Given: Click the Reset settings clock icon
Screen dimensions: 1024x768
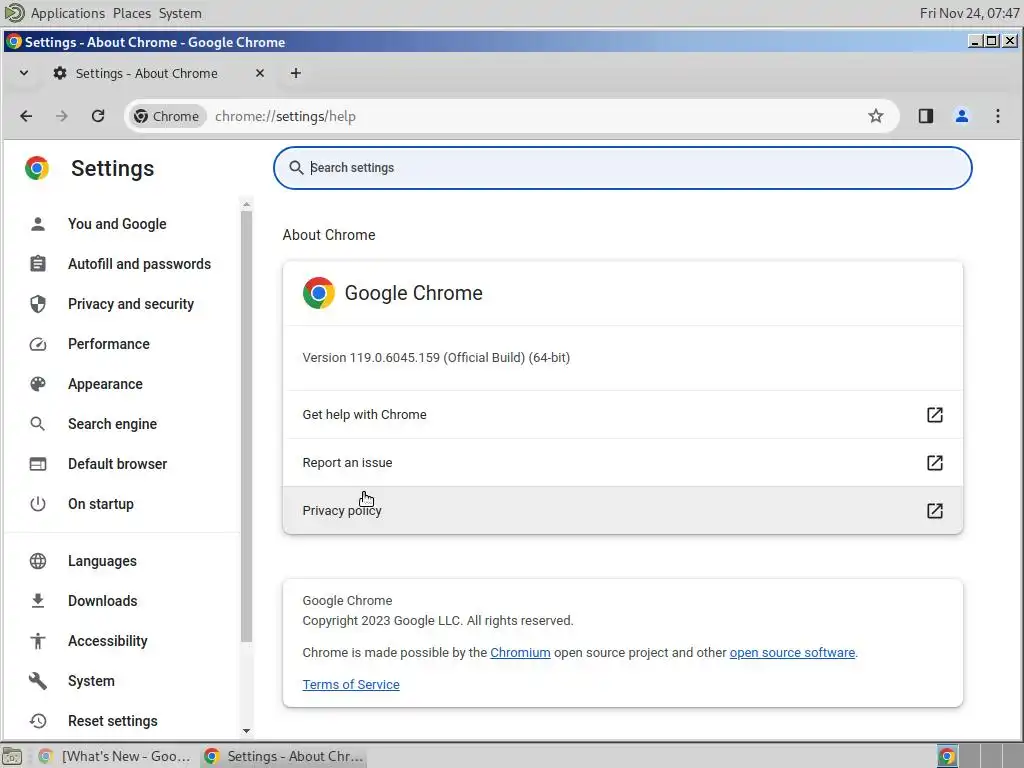Looking at the screenshot, I should click(x=38, y=721).
